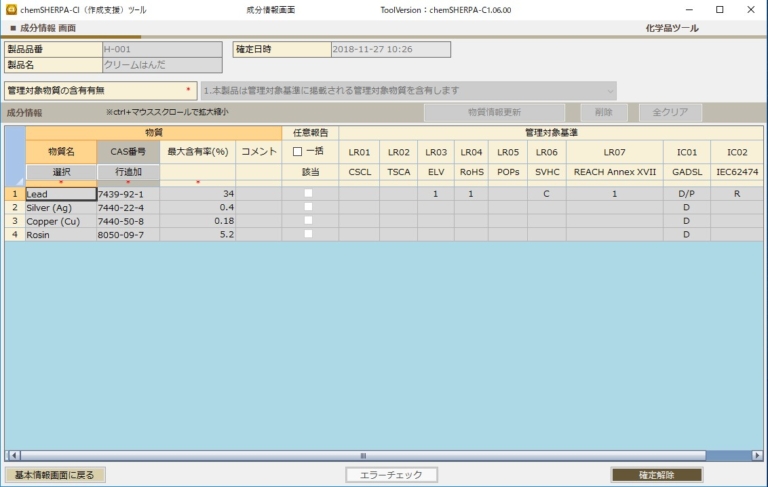Viewport: 768px width, 487px height.
Task: Open the 管理対象物質の含有有無 dropdown
Action: coord(409,91)
